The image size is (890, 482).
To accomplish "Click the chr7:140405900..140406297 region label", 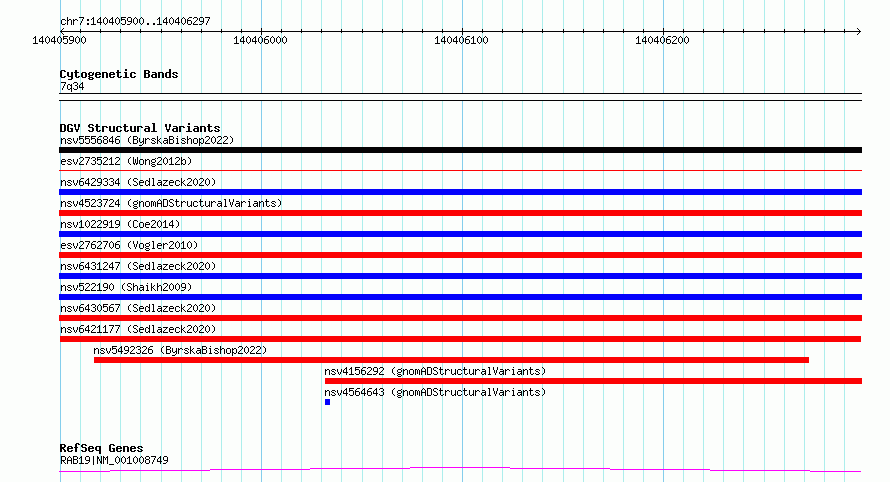I will click(135, 21).
